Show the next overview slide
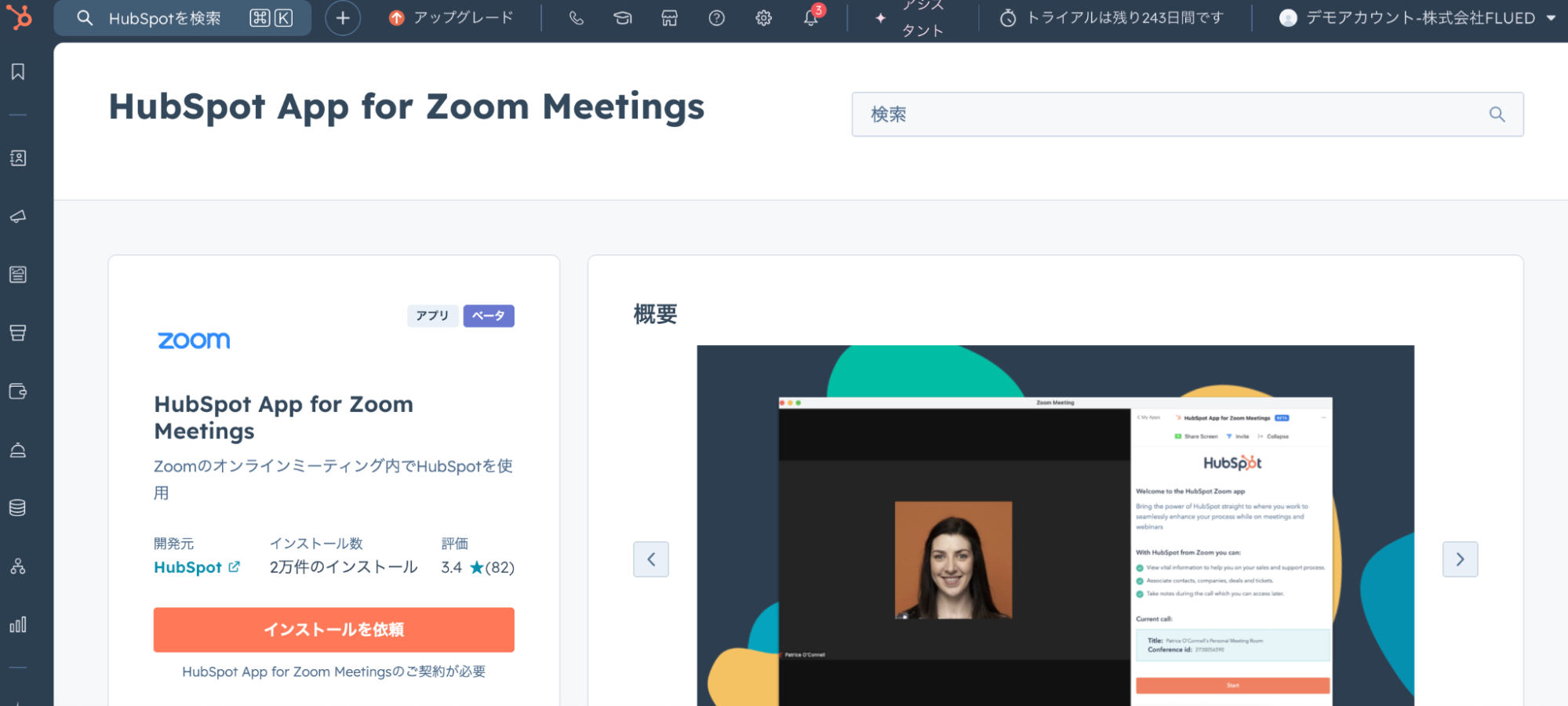Viewport: 1568px width, 706px height. pyautogui.click(x=1460, y=559)
